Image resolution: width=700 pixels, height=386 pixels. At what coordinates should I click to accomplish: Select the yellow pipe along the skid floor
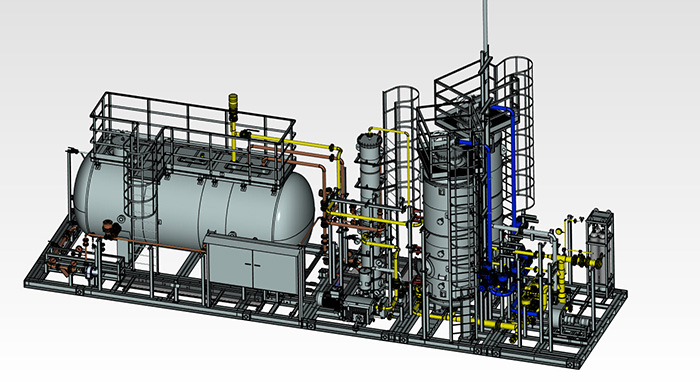[473, 321]
